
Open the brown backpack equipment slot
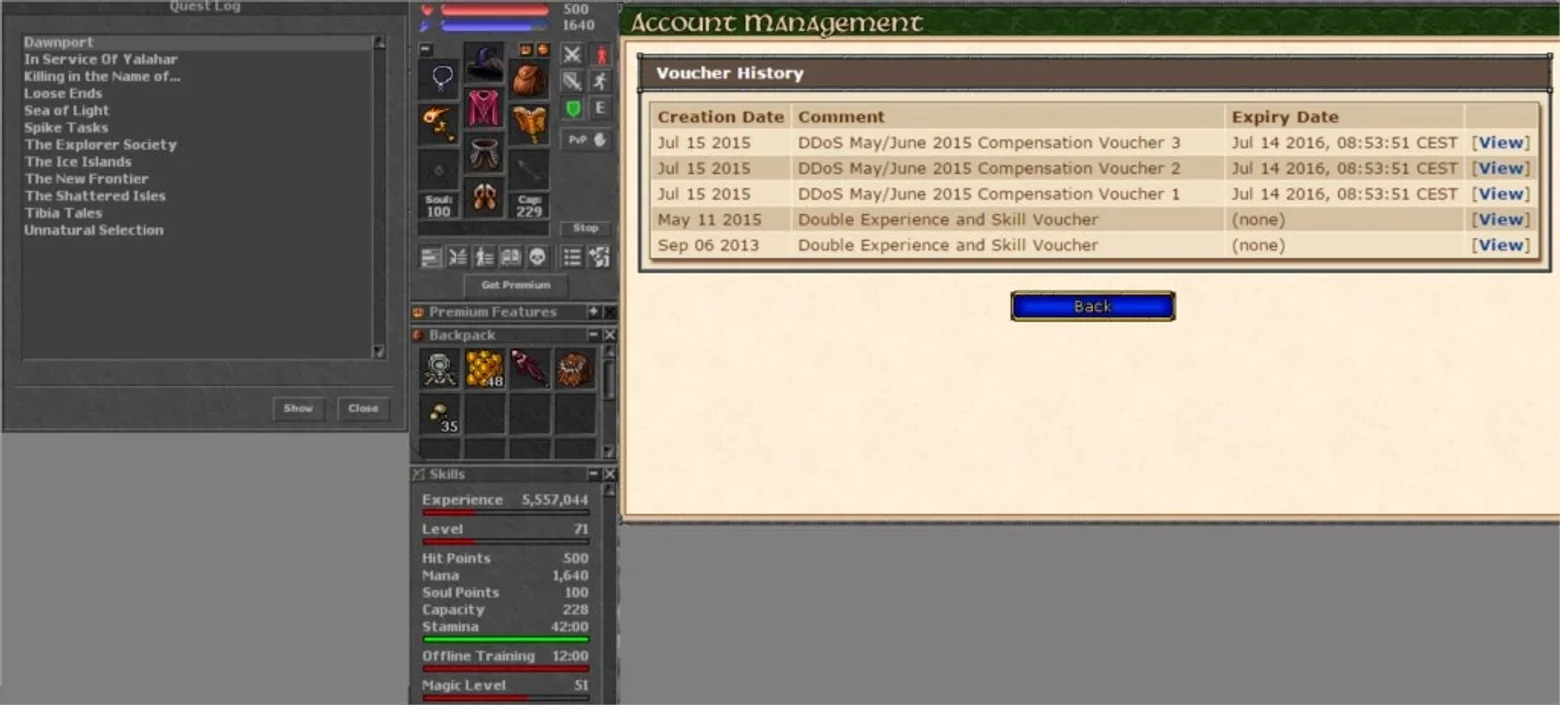[529, 78]
